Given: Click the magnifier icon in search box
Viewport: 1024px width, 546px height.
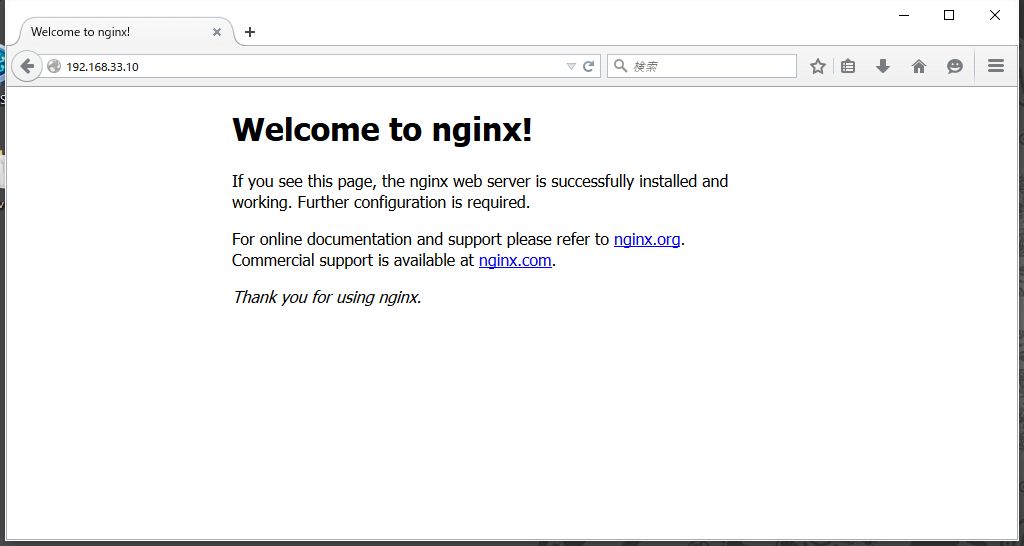Looking at the screenshot, I should [x=620, y=66].
